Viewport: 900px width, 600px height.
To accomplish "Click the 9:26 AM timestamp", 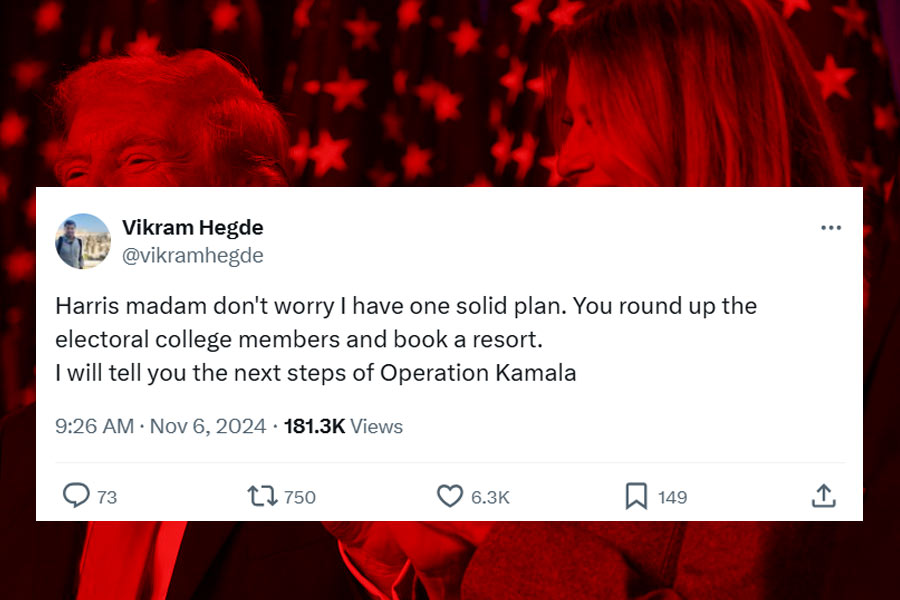I will point(94,426).
